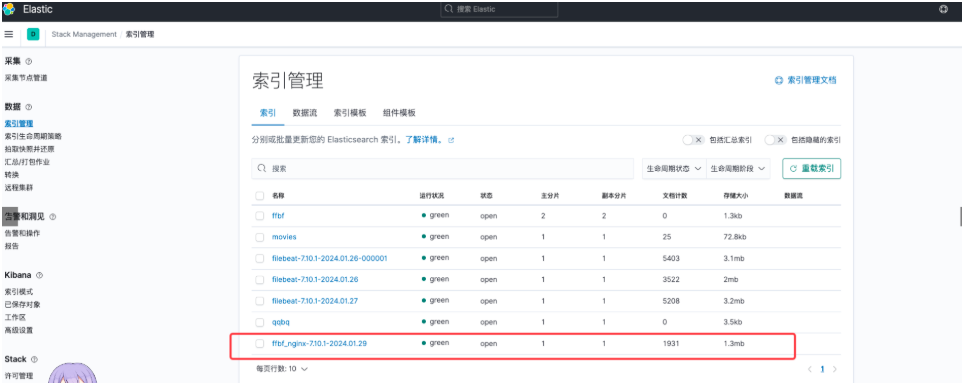Open 远程集群 in sidebar
The width and height of the screenshot is (962, 383).
coord(19,188)
